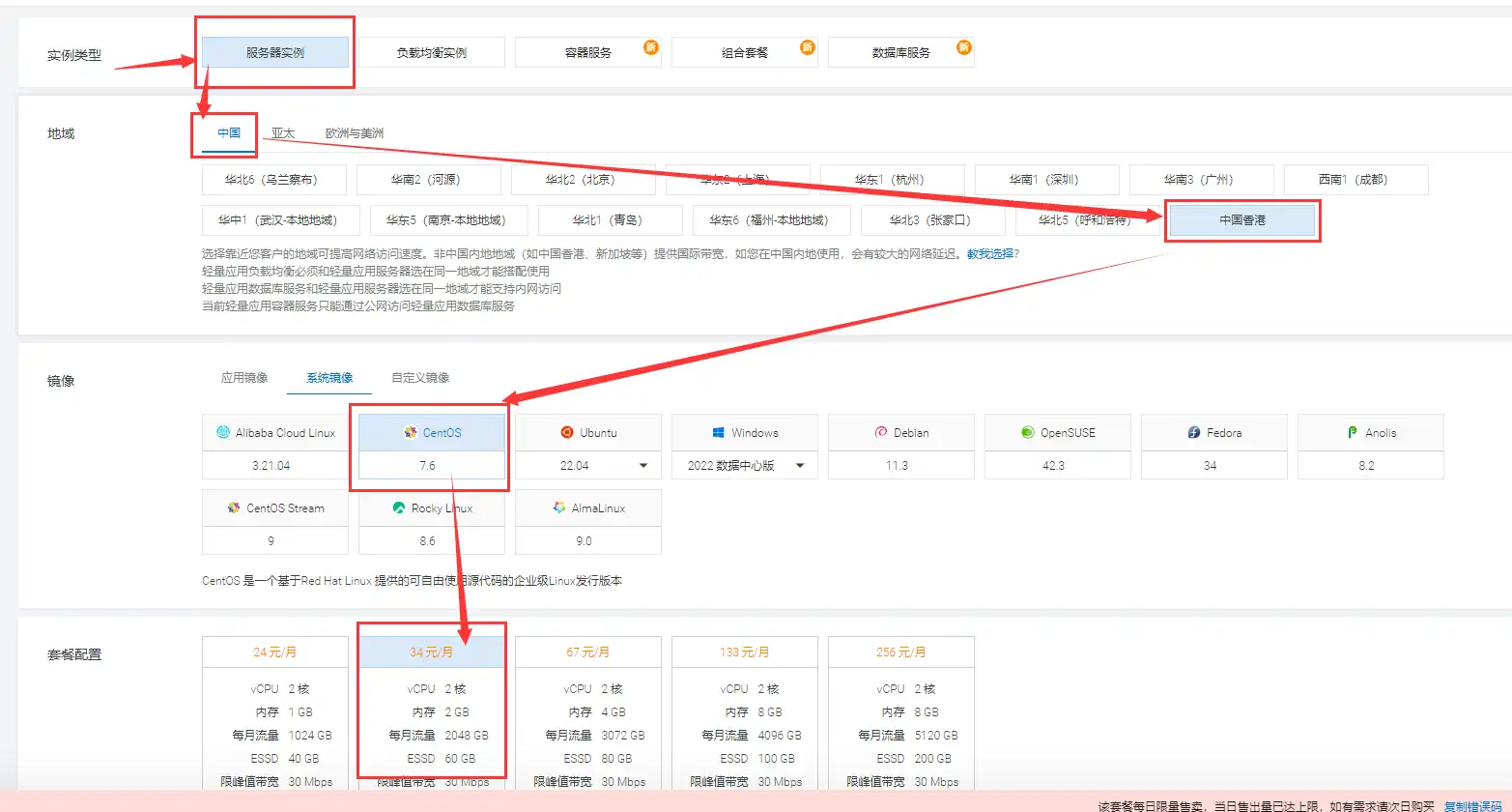Click the CentOS logo icon
1512x812 pixels.
[x=411, y=432]
